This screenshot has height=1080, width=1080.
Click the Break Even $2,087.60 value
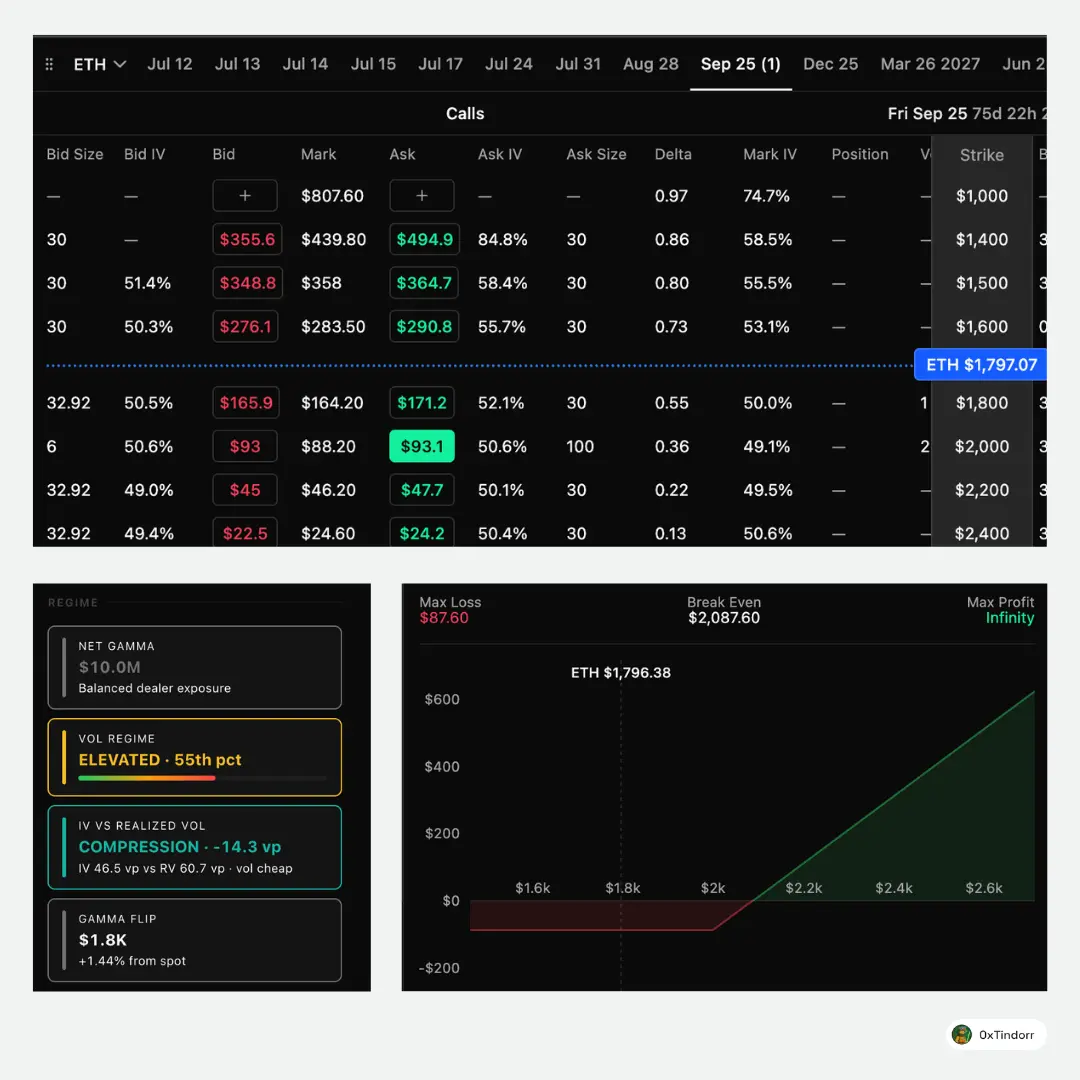point(724,618)
